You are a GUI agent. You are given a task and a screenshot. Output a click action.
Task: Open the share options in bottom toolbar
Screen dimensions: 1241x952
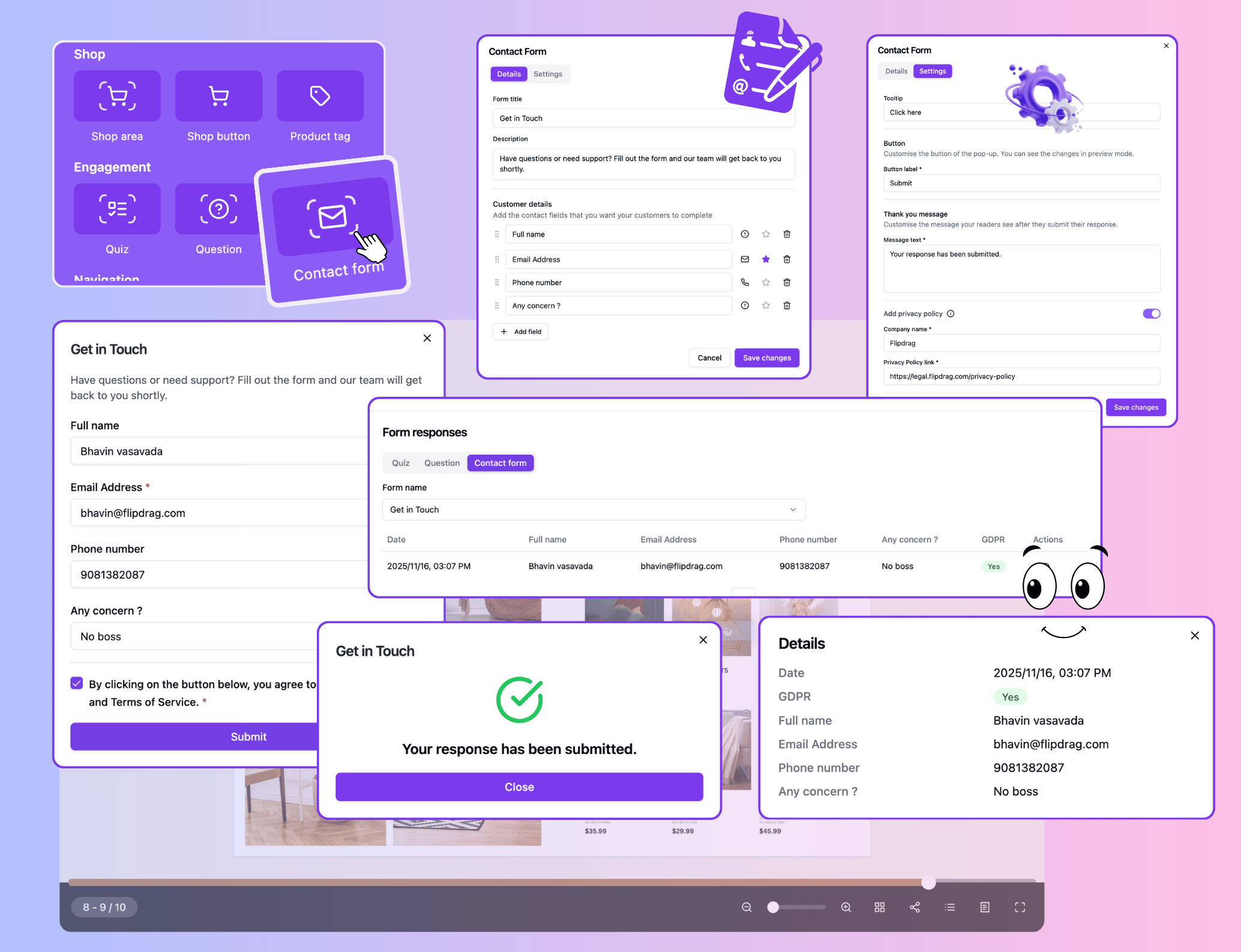pyautogui.click(x=915, y=907)
